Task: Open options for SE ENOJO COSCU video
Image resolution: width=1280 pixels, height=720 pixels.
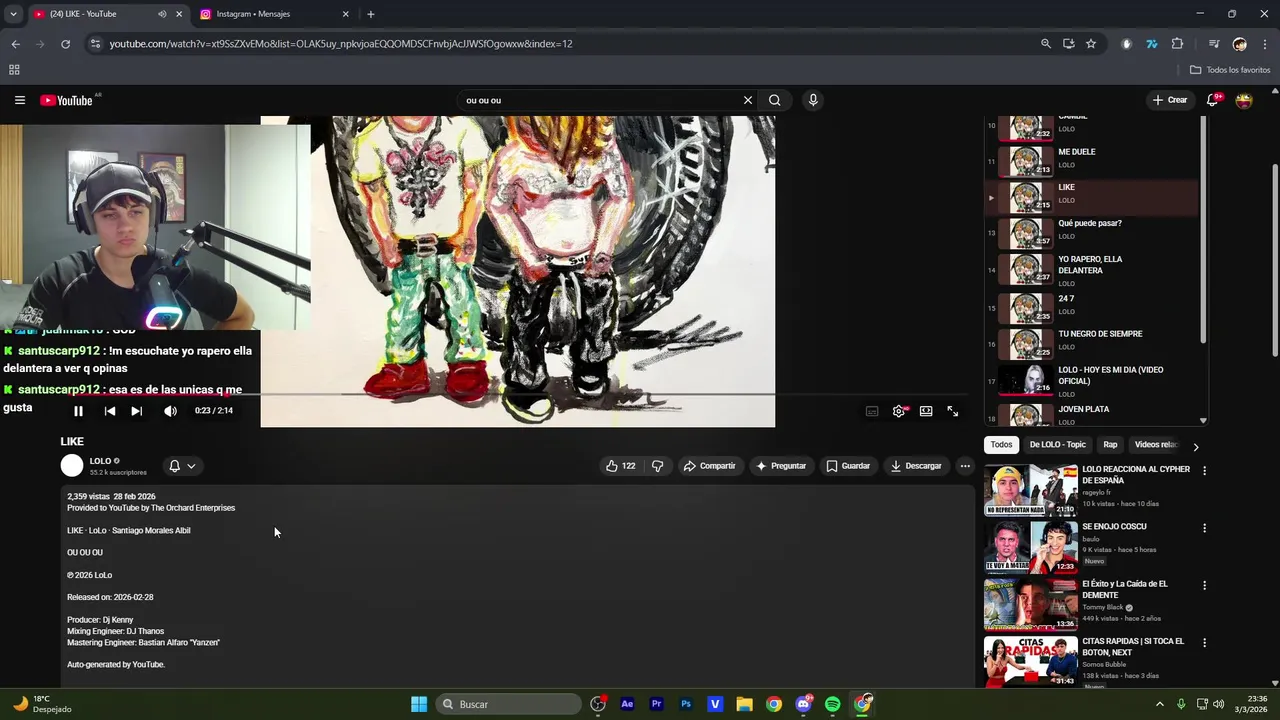Action: pos(1204,528)
